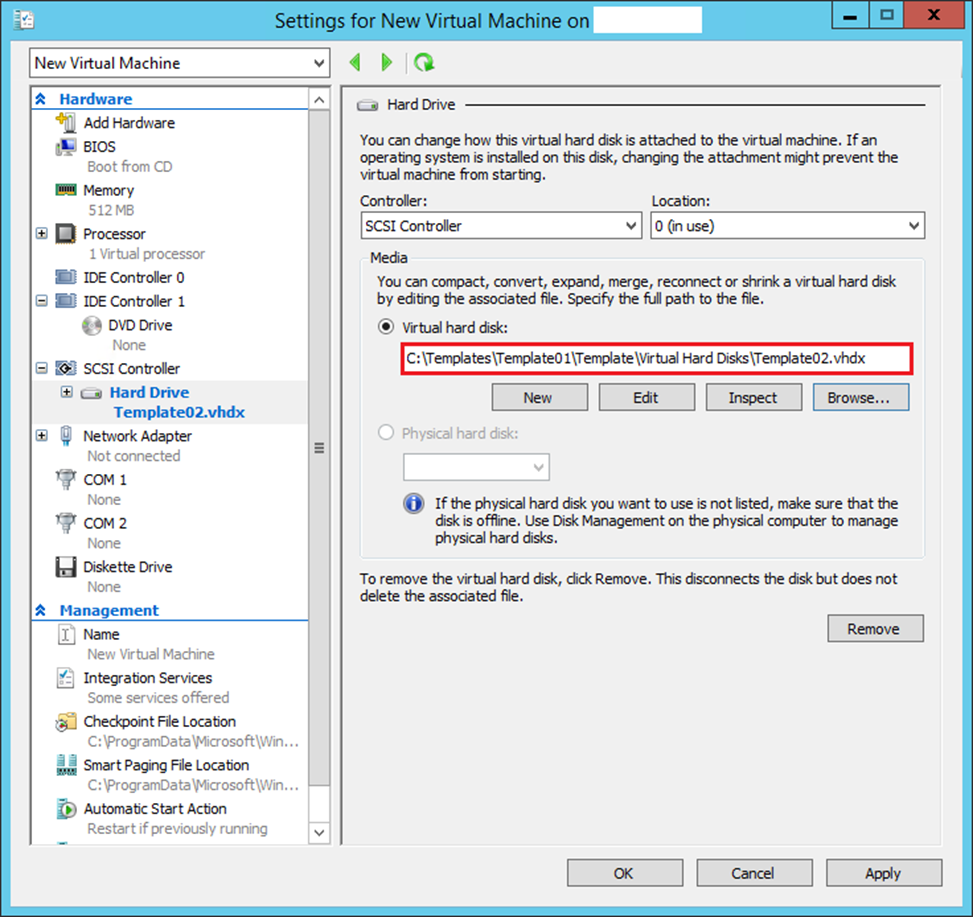Click the DVD Drive disc icon
973x917 pixels.
pos(92,325)
